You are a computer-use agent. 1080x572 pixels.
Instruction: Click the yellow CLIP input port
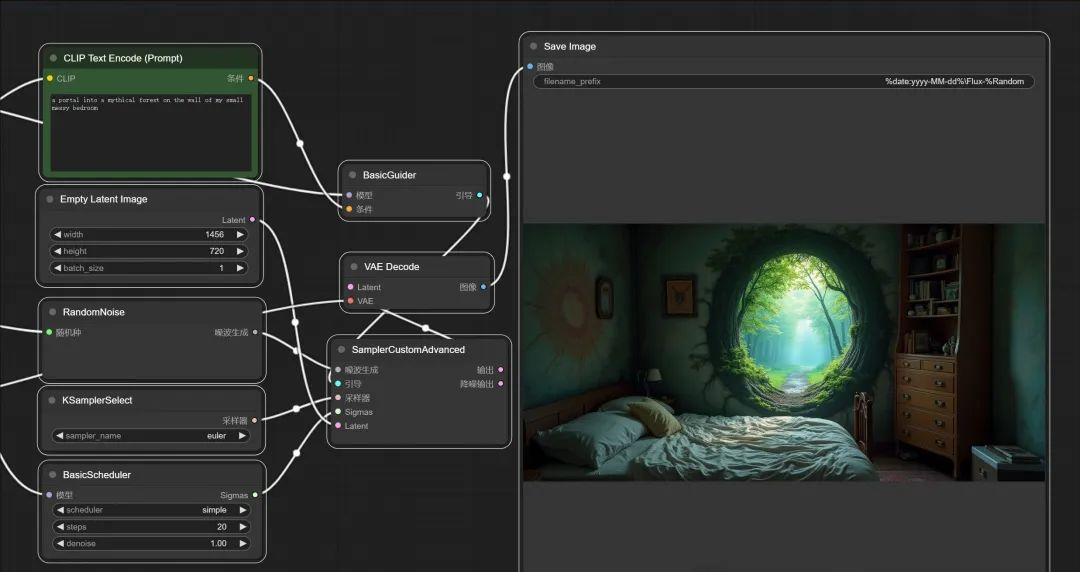[x=49, y=78]
